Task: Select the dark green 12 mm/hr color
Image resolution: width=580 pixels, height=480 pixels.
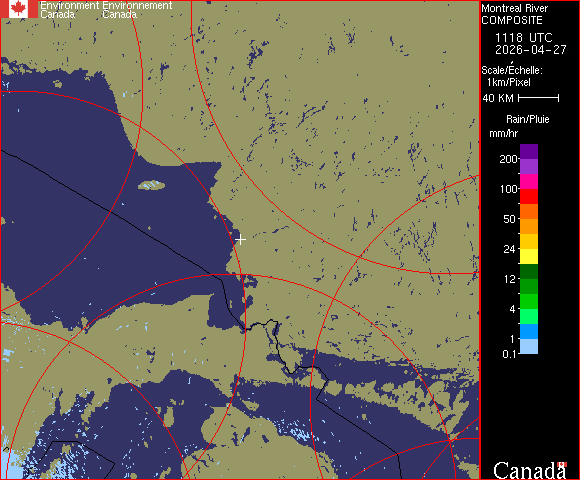Action: click(529, 271)
